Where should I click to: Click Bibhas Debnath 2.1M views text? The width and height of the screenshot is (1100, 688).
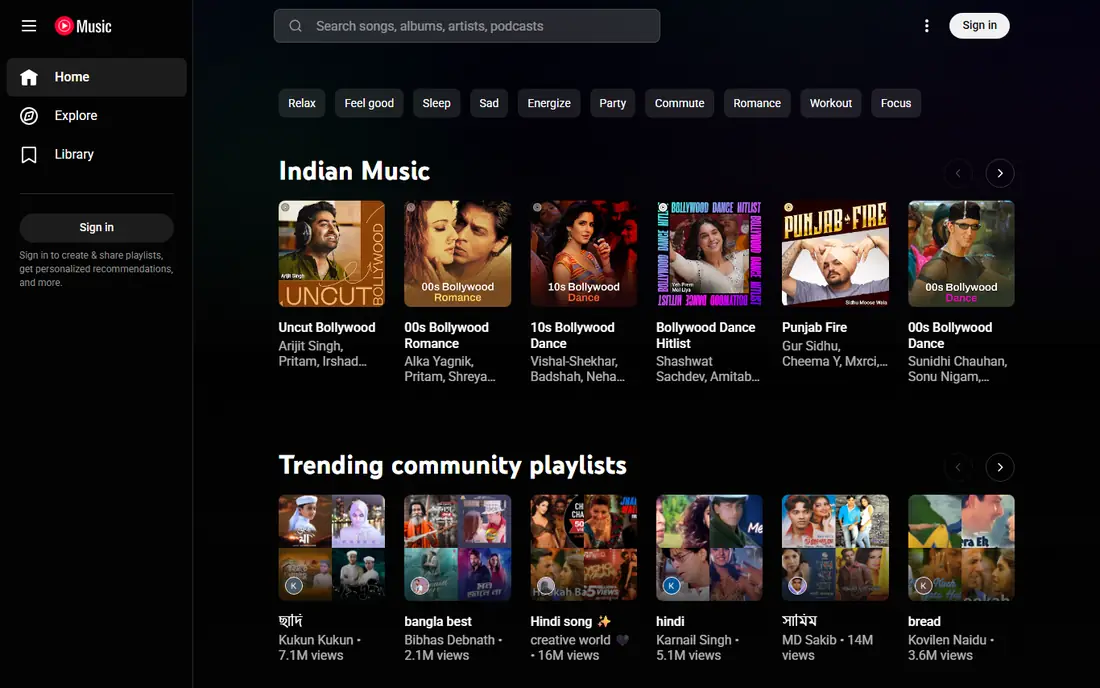(x=453, y=647)
